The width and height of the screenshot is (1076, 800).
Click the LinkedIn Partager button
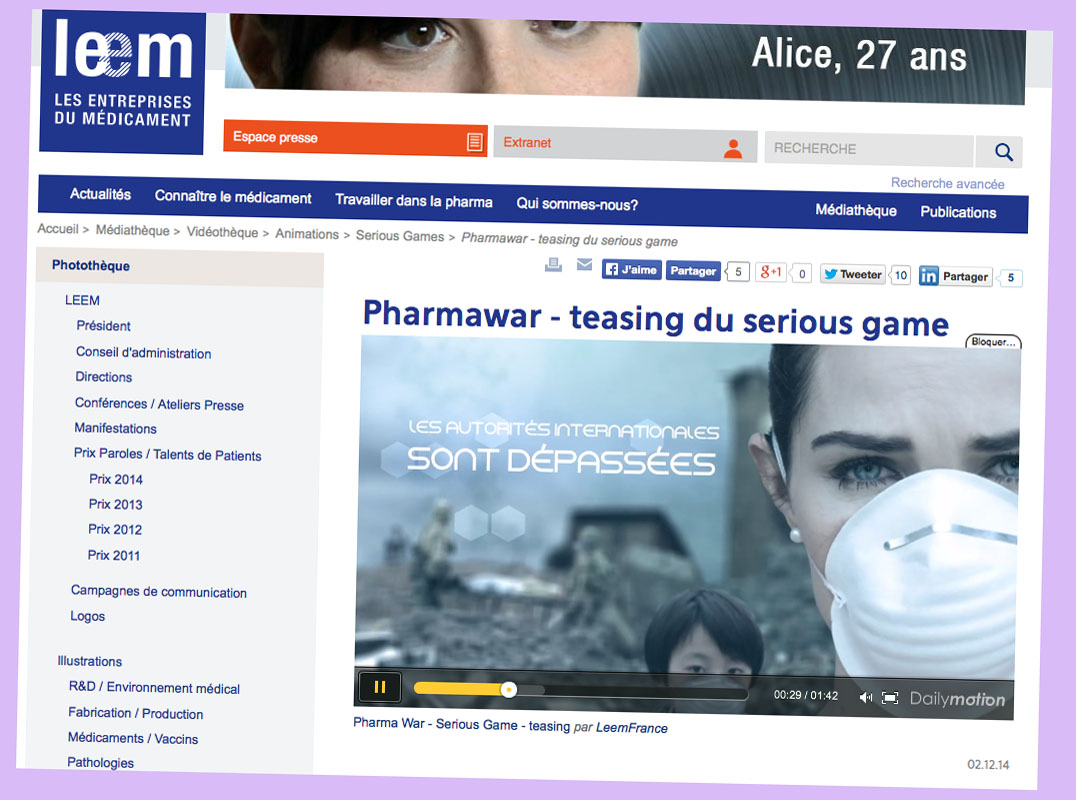(x=955, y=277)
